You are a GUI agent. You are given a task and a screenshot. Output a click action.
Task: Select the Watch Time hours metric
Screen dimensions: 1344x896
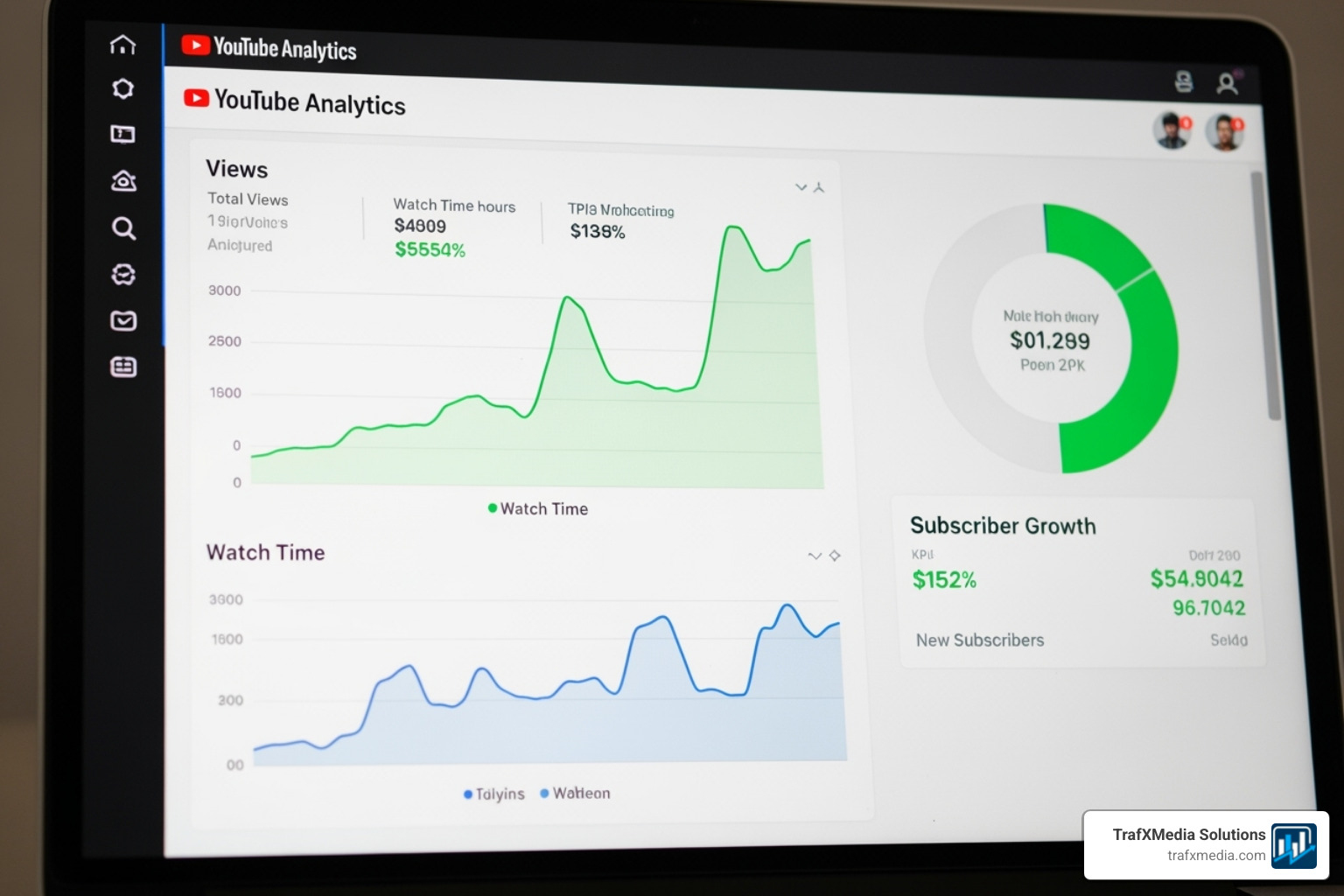pos(454,227)
